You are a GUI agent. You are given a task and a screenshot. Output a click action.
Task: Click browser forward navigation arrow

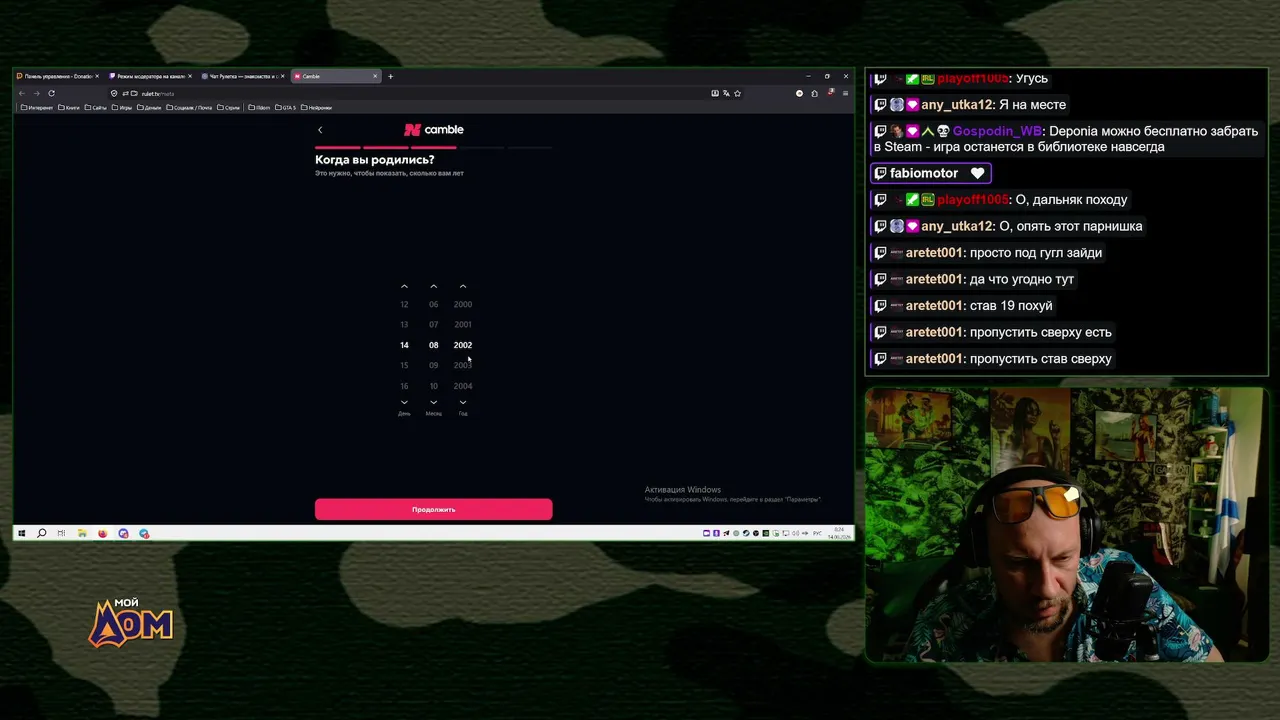37,93
